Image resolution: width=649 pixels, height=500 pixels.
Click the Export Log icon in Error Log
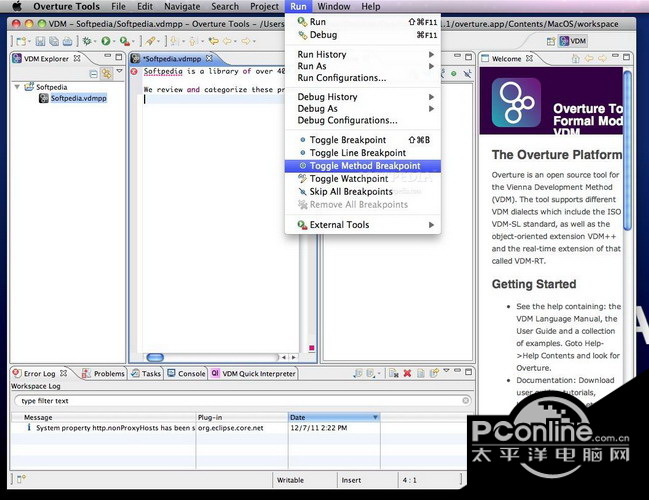[x=358, y=373]
